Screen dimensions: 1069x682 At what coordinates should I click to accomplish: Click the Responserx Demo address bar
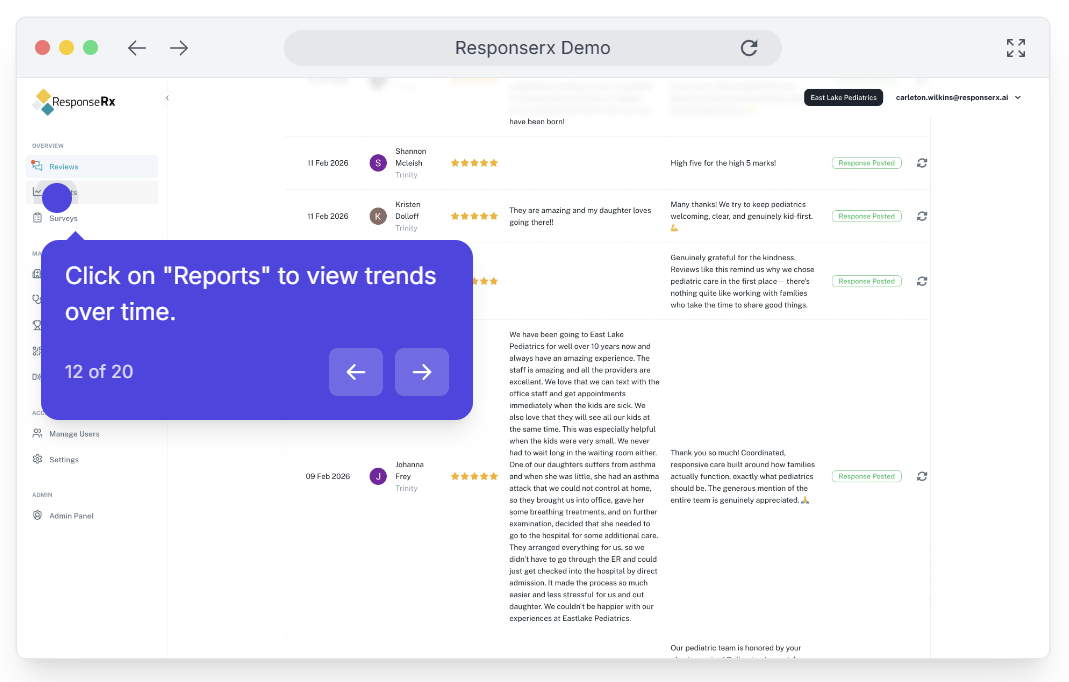click(x=532, y=48)
